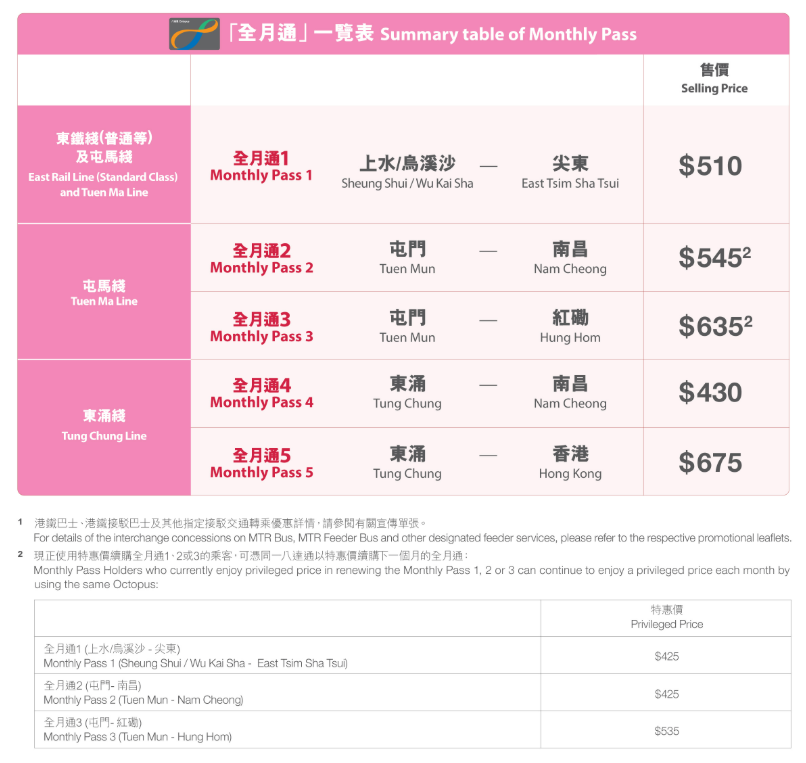
Task: Click the $430 selling price
Action: [x=710, y=393]
